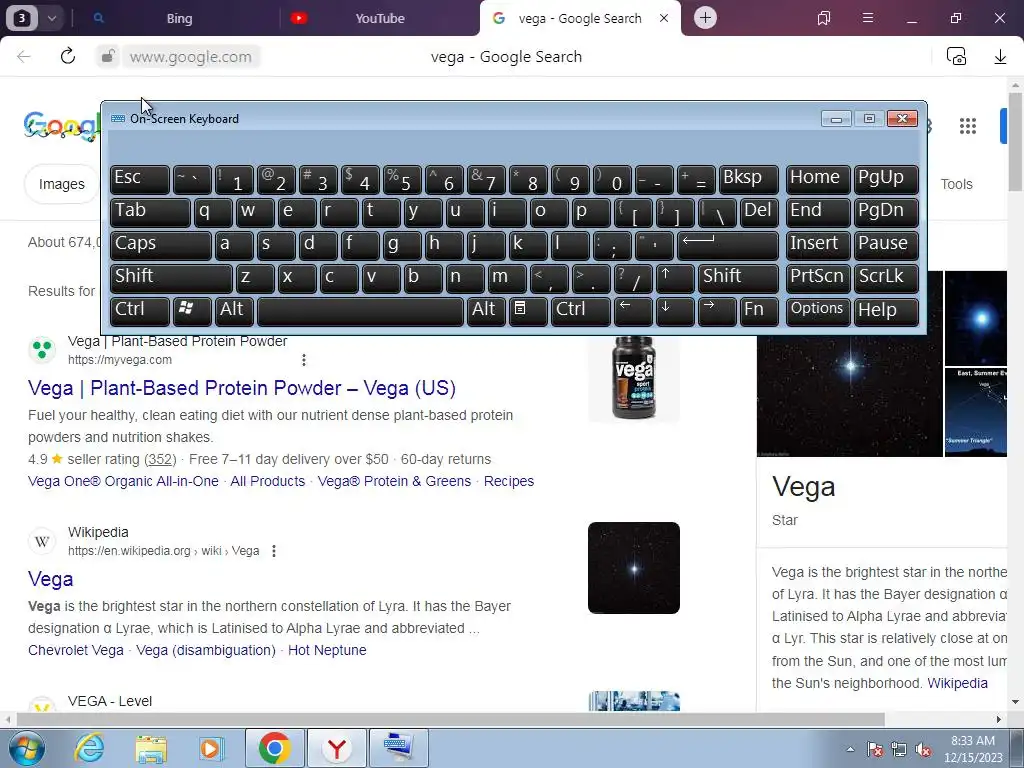The height and width of the screenshot is (768, 1024).
Task: Expand the tab group dropdown arrow
Action: click(x=52, y=18)
